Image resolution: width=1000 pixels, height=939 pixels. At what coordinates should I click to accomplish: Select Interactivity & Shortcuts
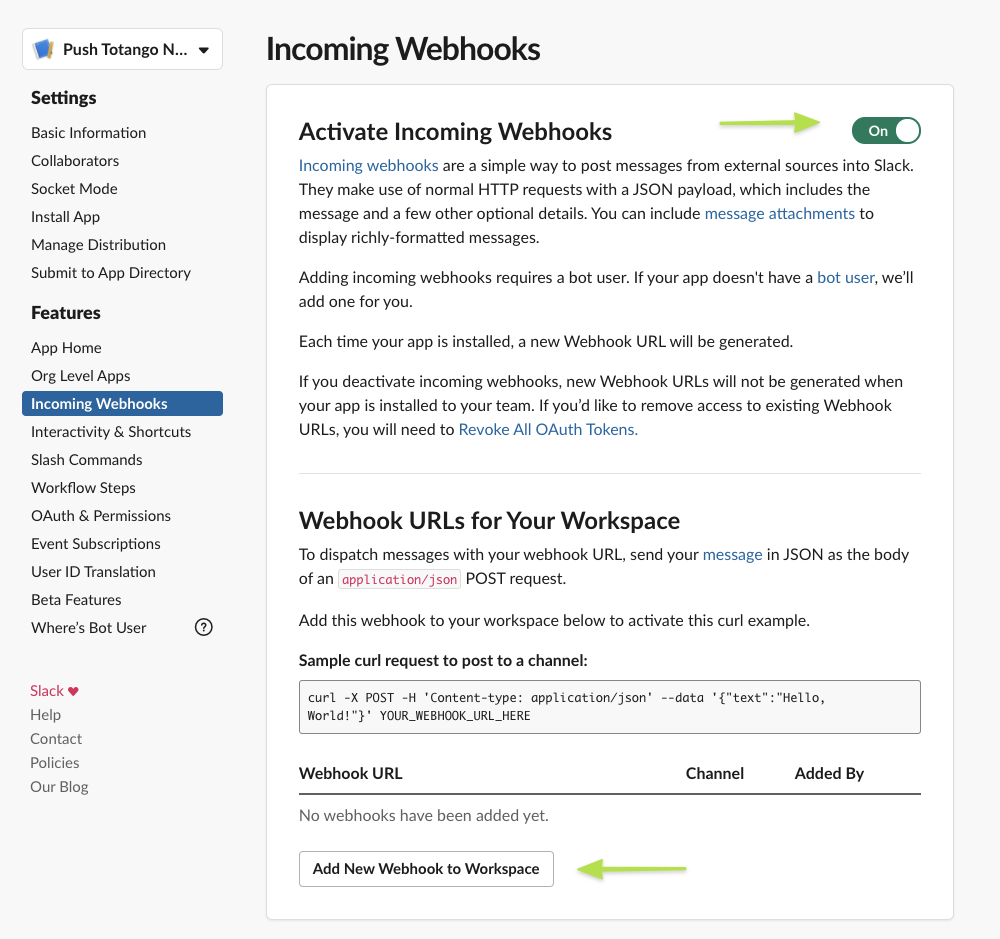pyautogui.click(x=111, y=432)
